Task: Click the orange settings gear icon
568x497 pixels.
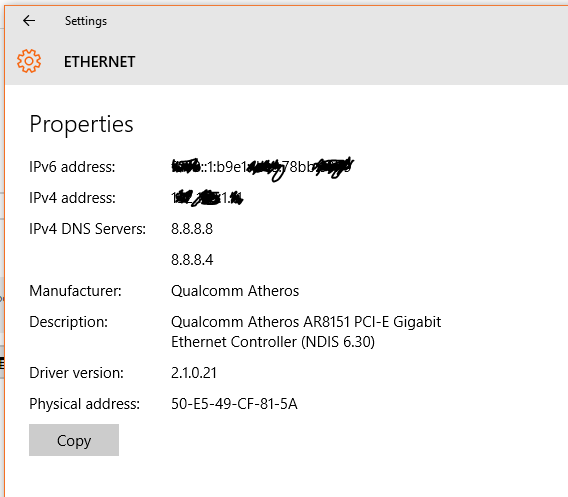Action: (x=29, y=61)
